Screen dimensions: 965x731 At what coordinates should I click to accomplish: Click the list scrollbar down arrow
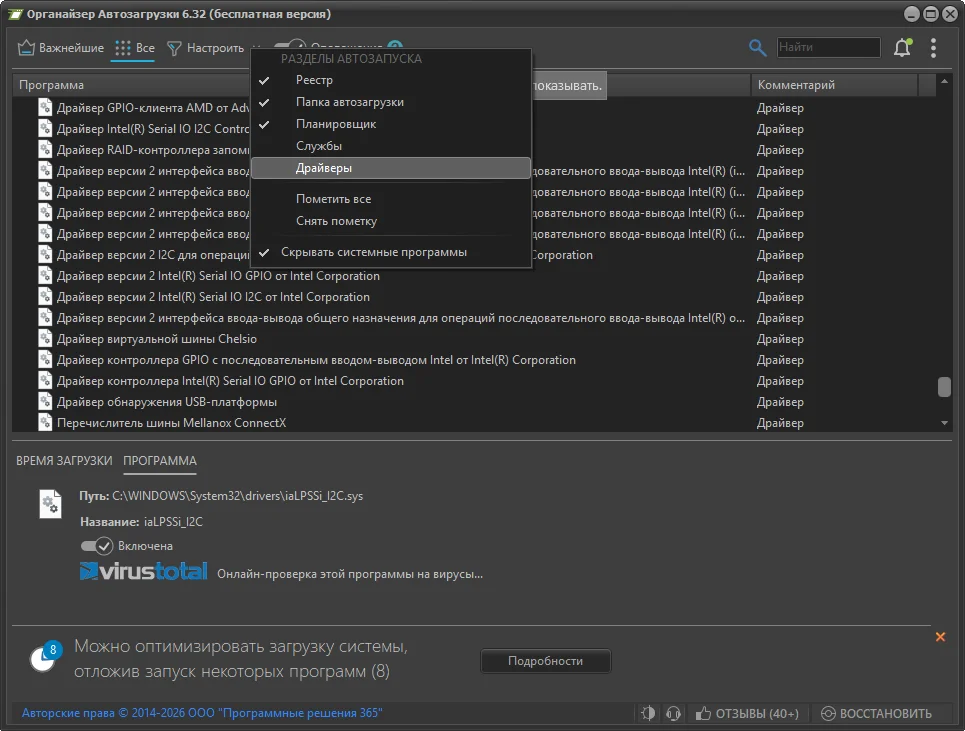click(x=944, y=423)
